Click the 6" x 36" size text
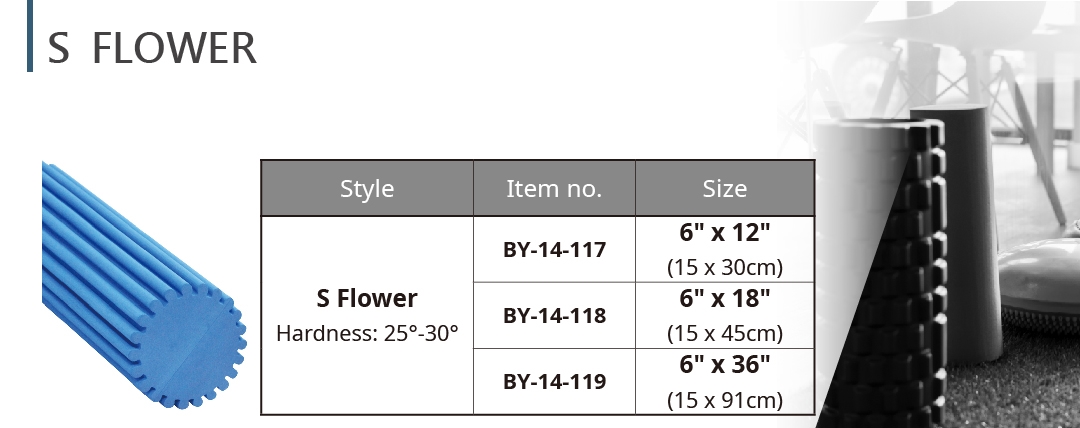 pos(725,364)
